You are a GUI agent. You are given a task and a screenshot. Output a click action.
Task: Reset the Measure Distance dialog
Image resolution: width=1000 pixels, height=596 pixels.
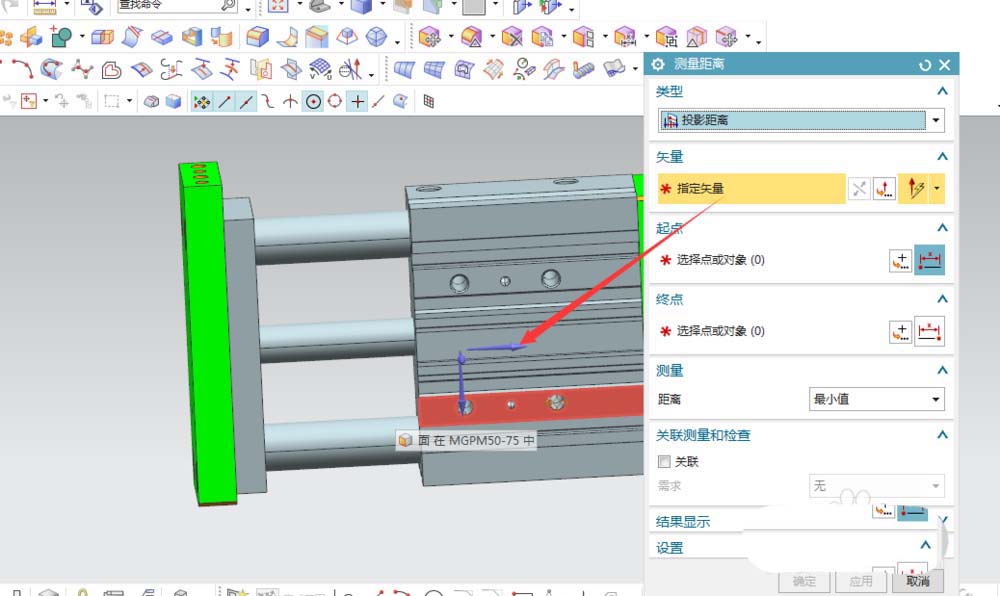point(925,65)
